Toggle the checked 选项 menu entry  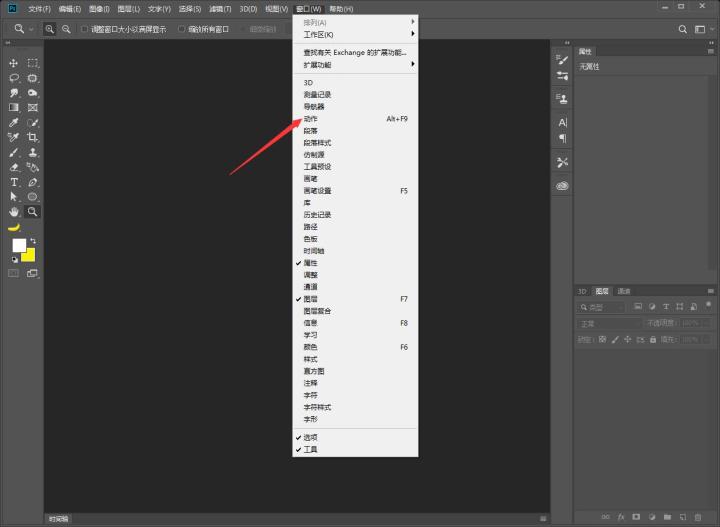355,437
